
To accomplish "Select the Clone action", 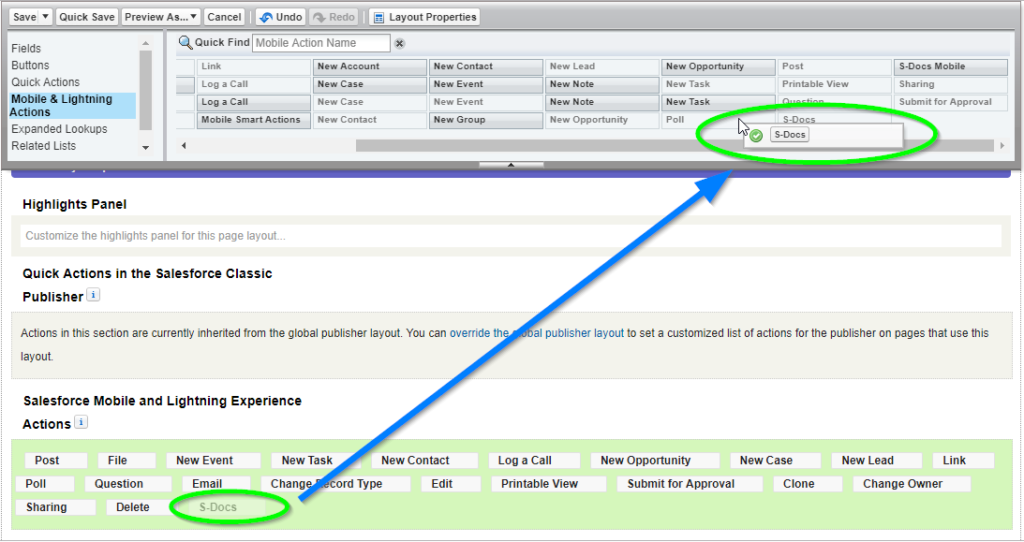I will pyautogui.click(x=808, y=484).
